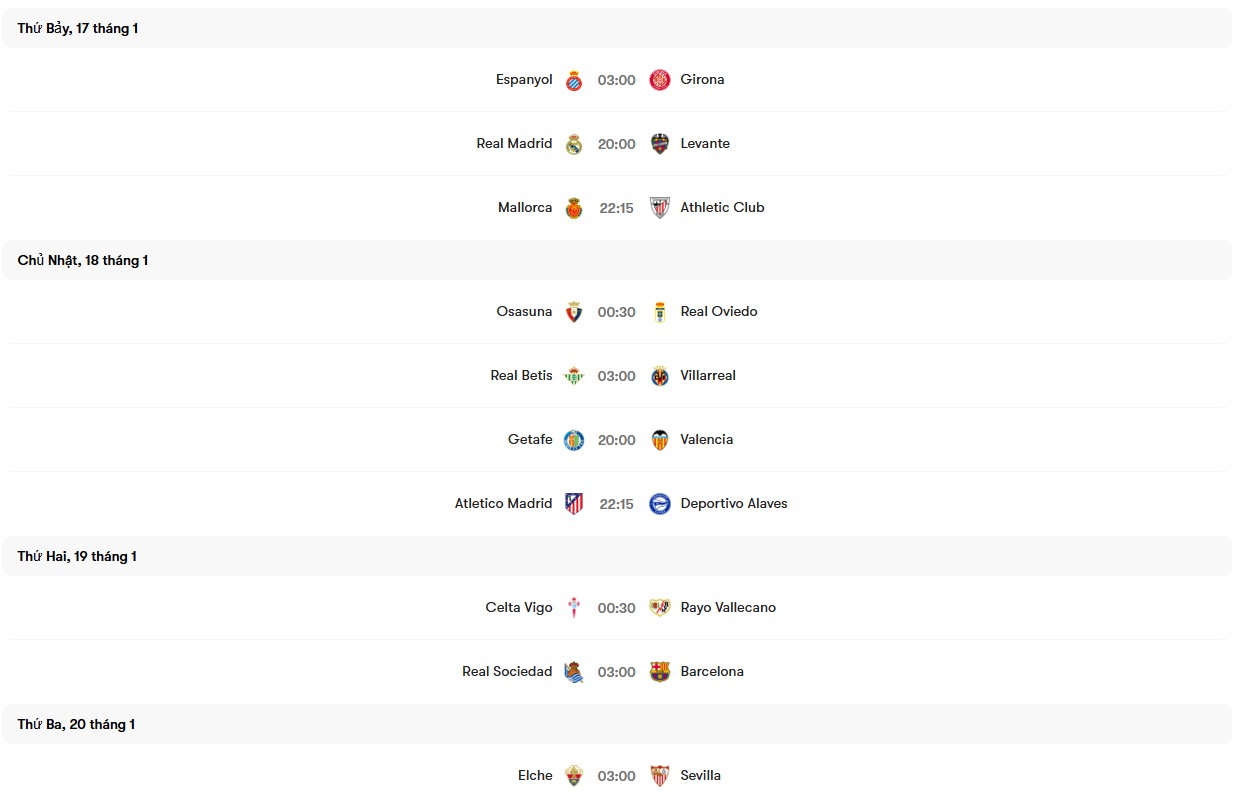Expand the 'Thứ Bảy, 17 tháng 1' header
The width and height of the screenshot is (1240, 798).
pos(77,28)
